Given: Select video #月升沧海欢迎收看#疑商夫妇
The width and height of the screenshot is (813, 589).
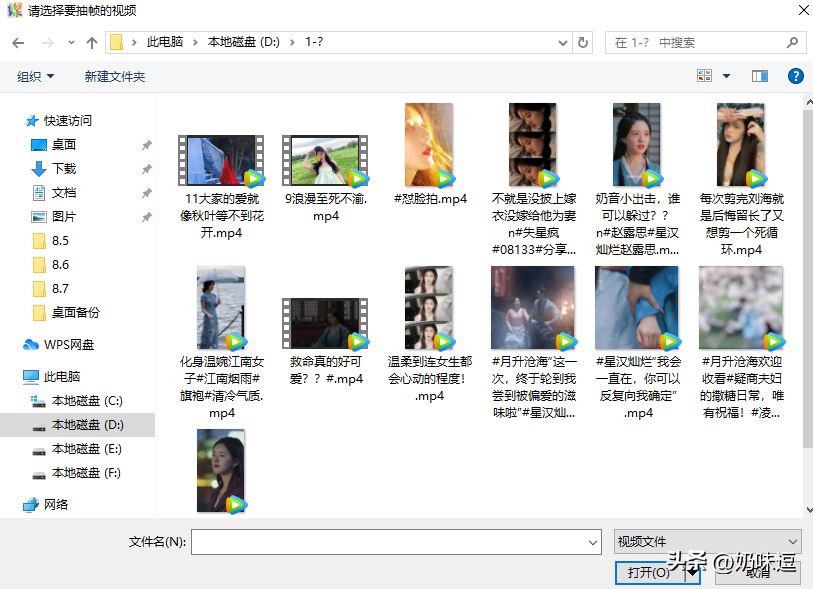Looking at the screenshot, I should 741,342.
